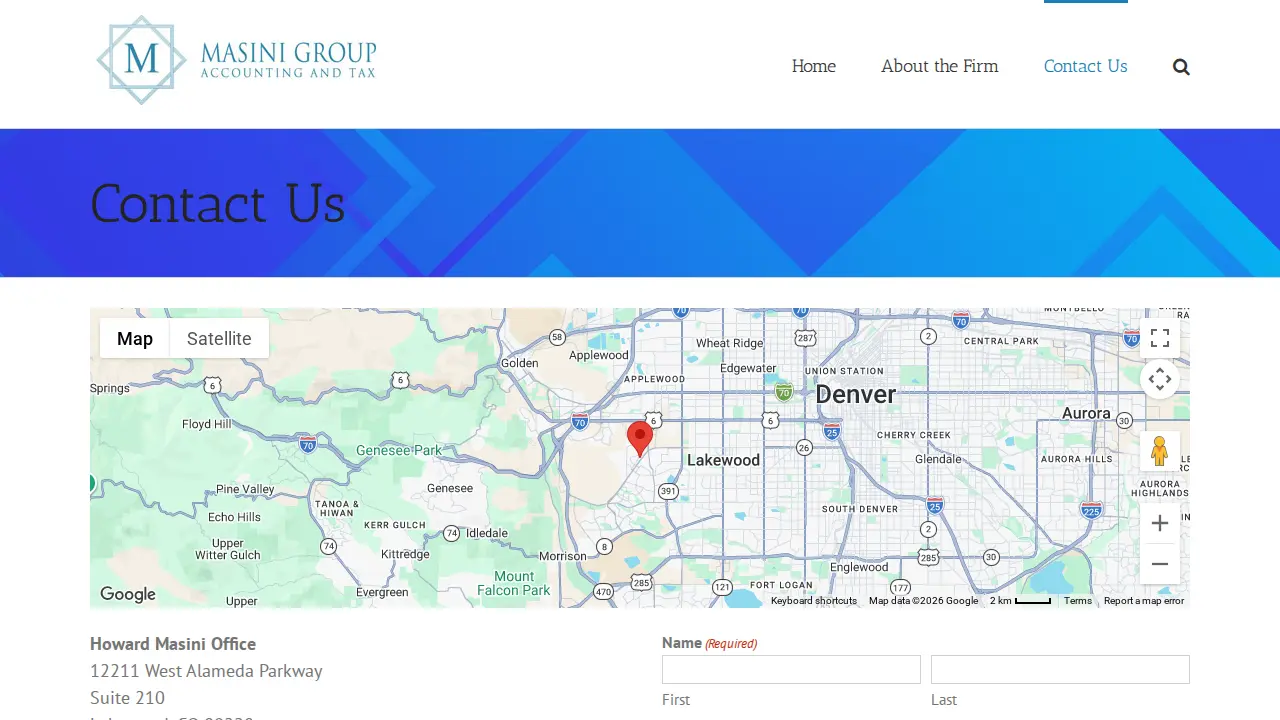Click the Idledale map label
Screen dimensions: 1280x720
tap(487, 533)
